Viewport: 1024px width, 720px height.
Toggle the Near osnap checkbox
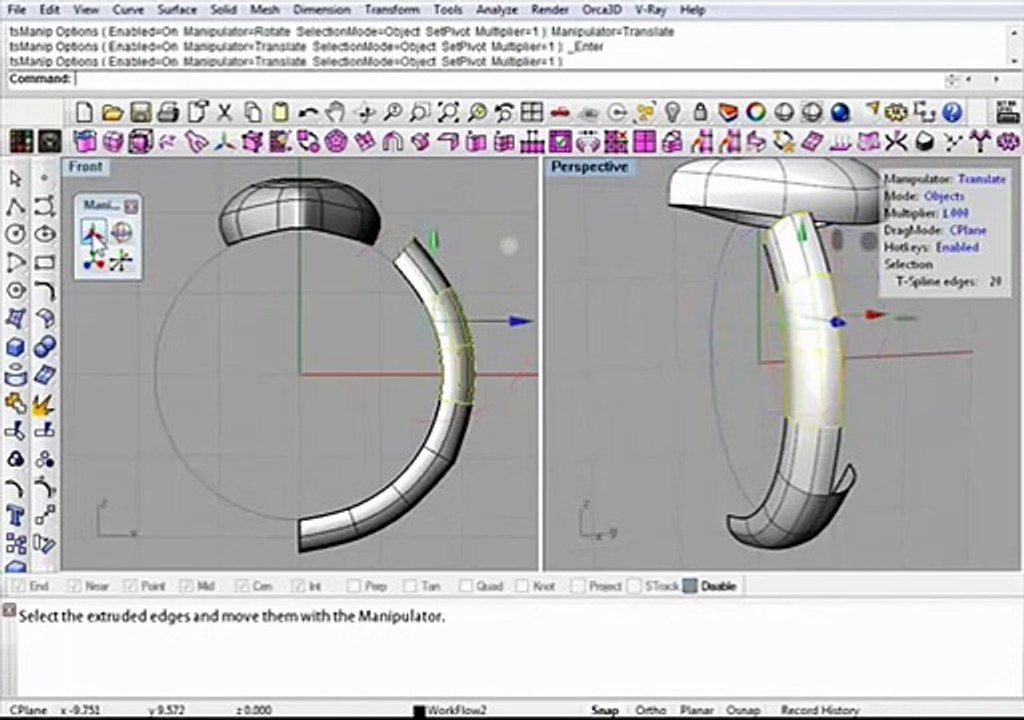(74, 586)
